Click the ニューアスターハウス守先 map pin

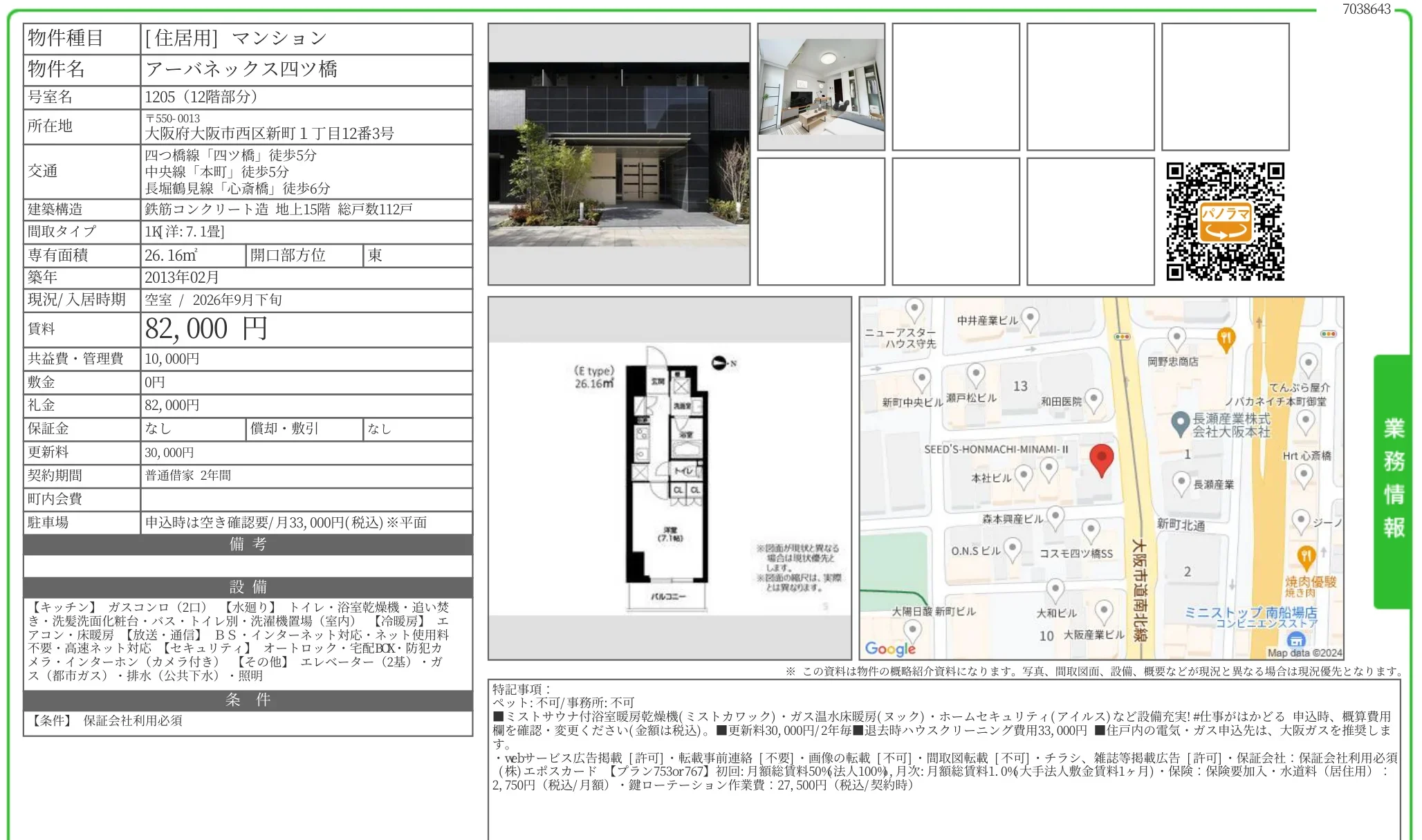point(914,310)
